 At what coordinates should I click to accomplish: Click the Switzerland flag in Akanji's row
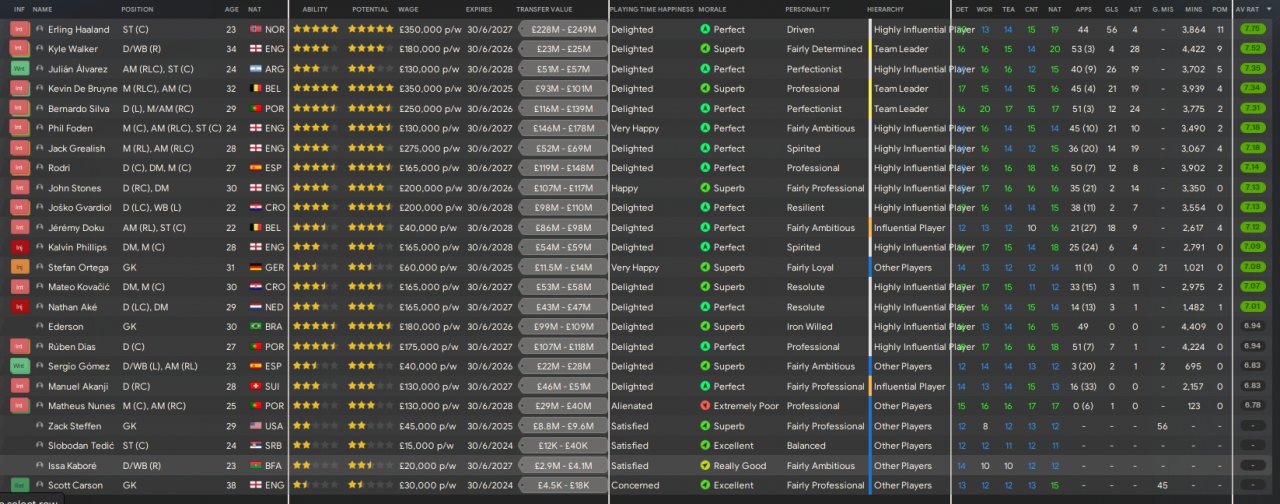[255, 386]
